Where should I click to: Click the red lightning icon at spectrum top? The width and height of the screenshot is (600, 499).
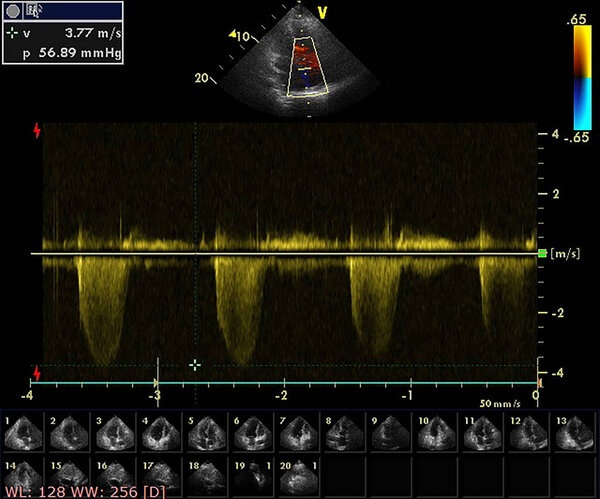click(x=37, y=130)
